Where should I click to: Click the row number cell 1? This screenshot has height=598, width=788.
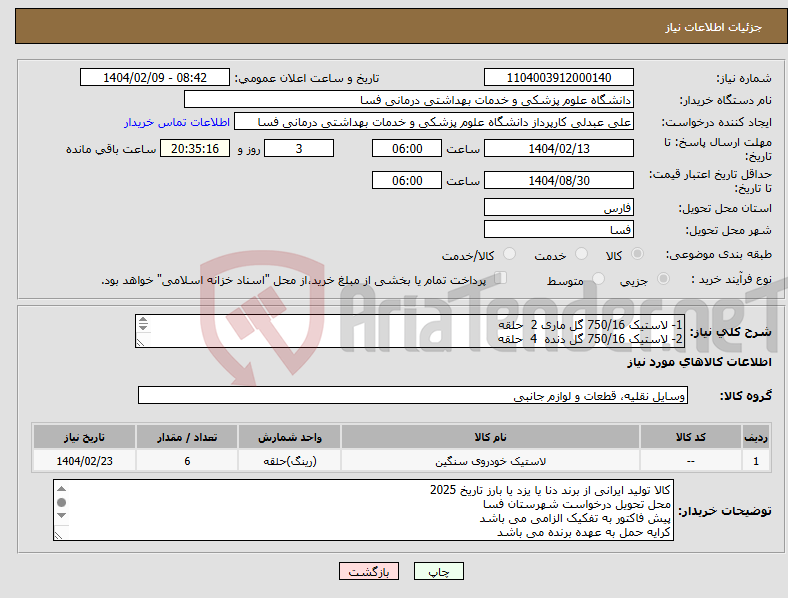756,461
